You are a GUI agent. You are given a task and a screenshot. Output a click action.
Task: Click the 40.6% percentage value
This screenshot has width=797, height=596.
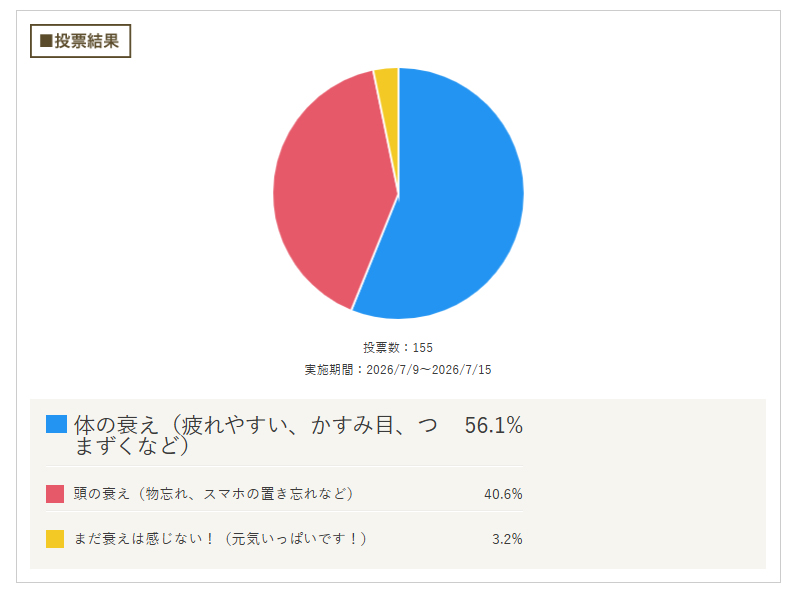(x=503, y=494)
